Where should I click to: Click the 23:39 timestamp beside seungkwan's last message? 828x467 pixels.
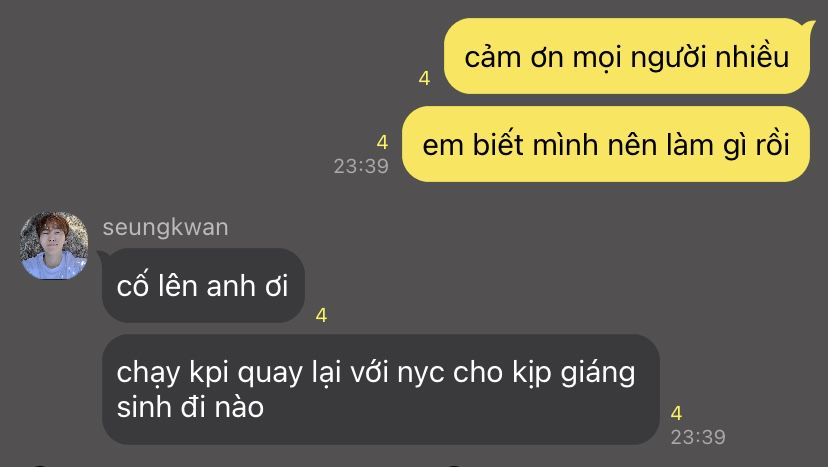[698, 437]
